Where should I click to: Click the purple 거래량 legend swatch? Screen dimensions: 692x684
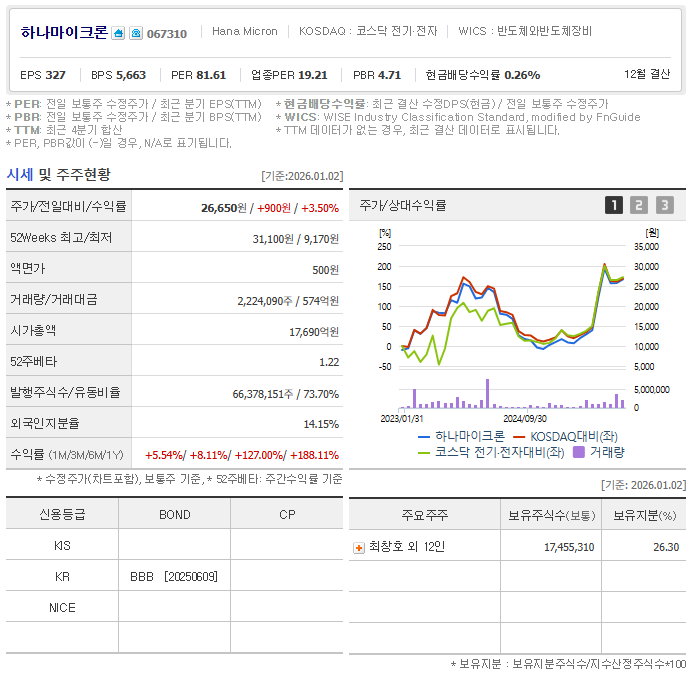pyautogui.click(x=579, y=452)
